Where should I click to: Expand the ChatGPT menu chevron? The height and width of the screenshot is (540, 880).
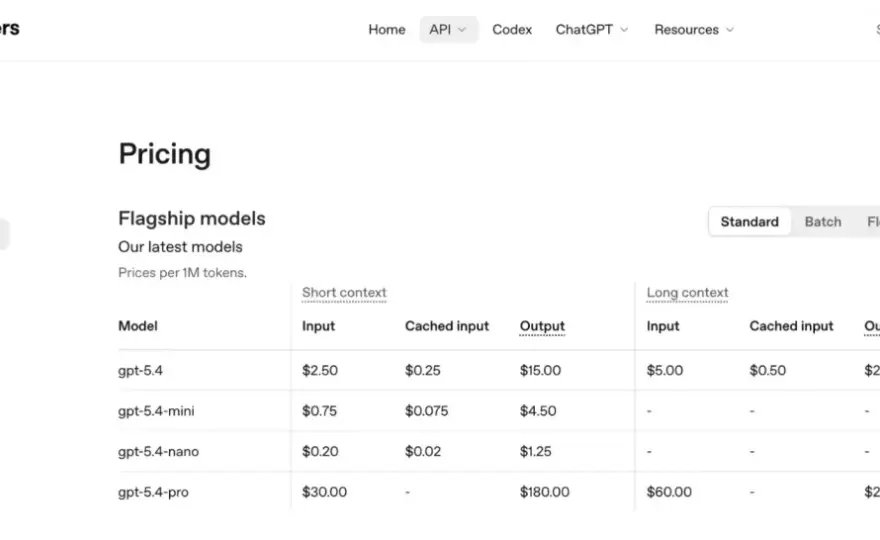tap(624, 30)
